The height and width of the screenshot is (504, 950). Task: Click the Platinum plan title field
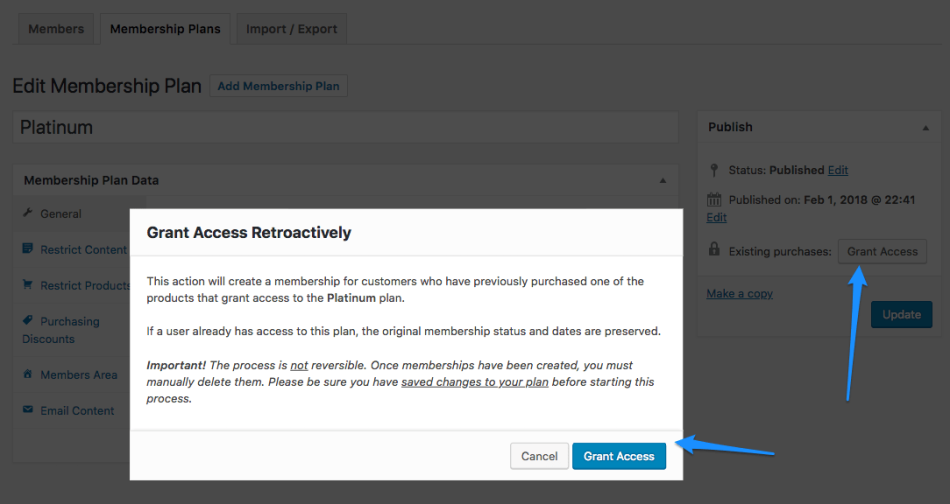pyautogui.click(x=345, y=127)
